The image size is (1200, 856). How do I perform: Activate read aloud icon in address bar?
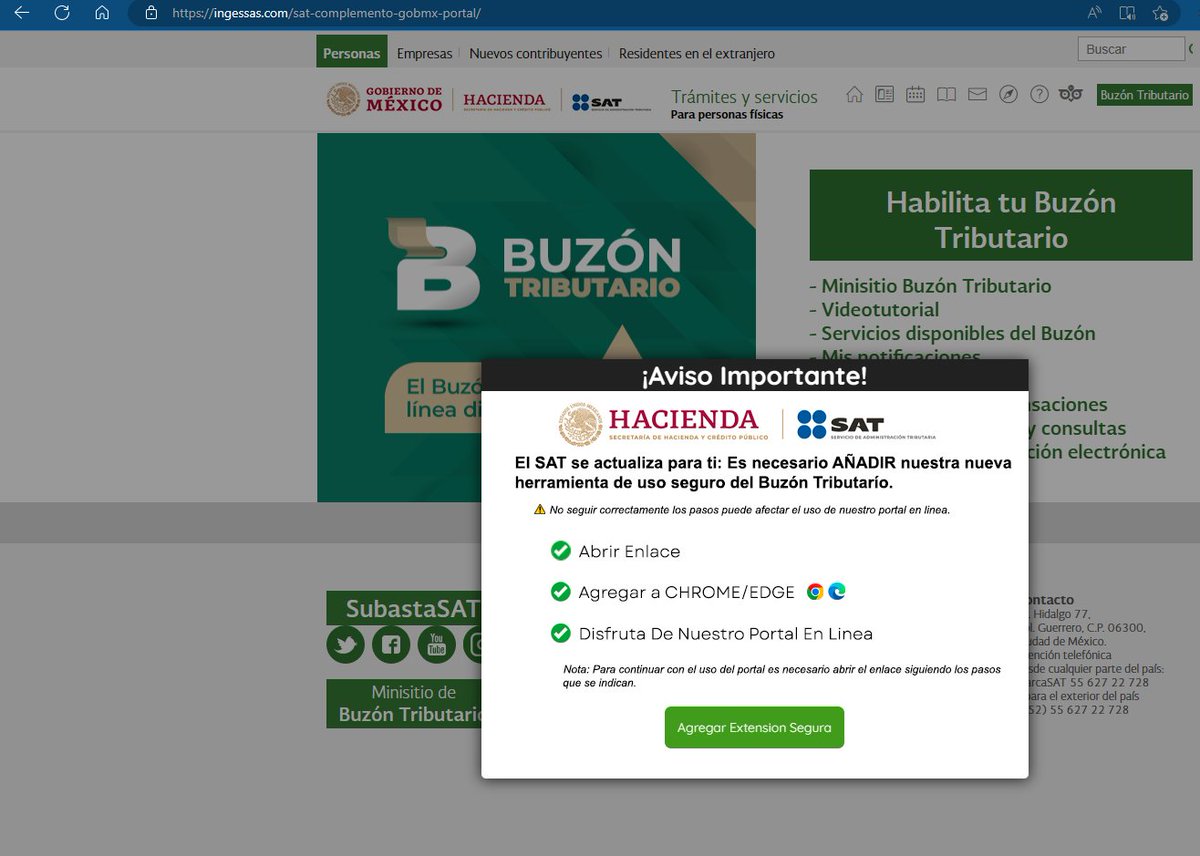point(1095,13)
